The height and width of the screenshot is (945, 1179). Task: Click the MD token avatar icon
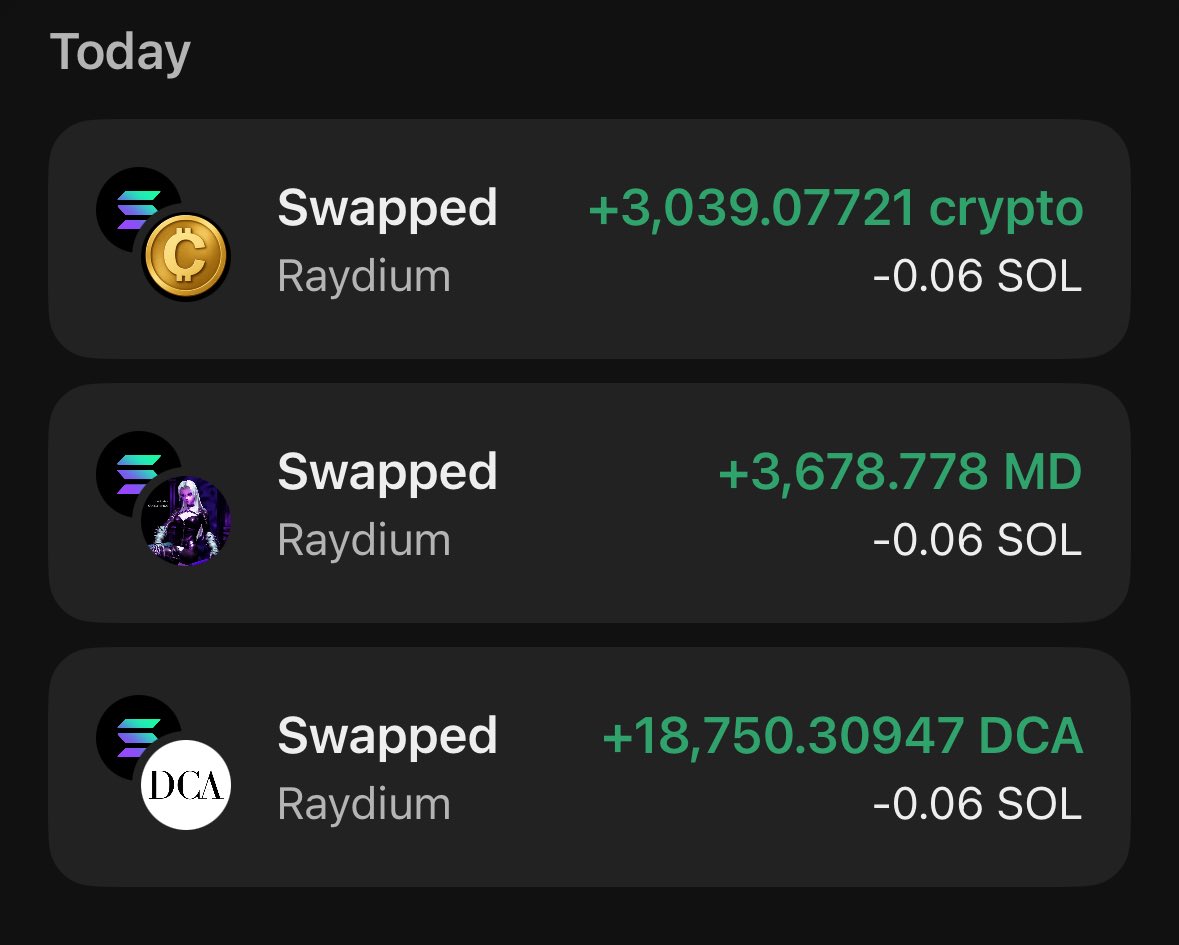186,521
